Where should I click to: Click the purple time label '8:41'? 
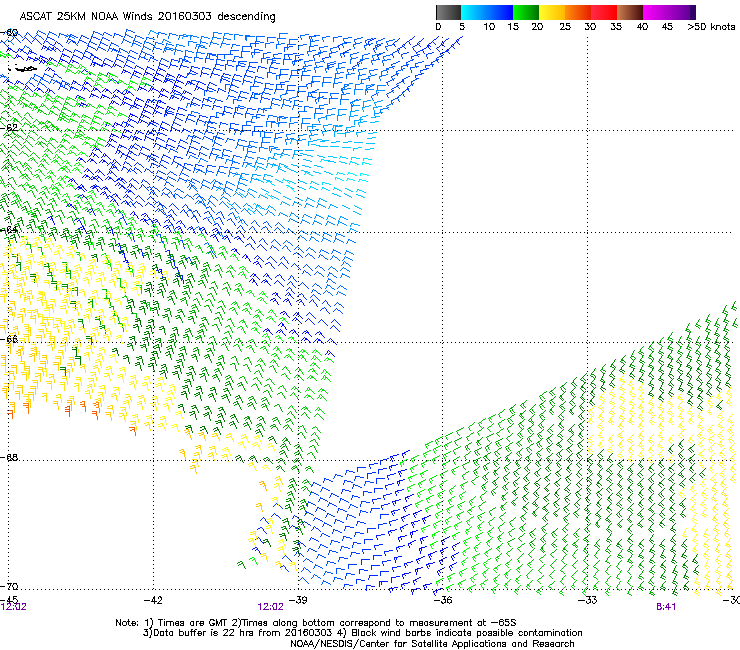[x=666, y=607]
